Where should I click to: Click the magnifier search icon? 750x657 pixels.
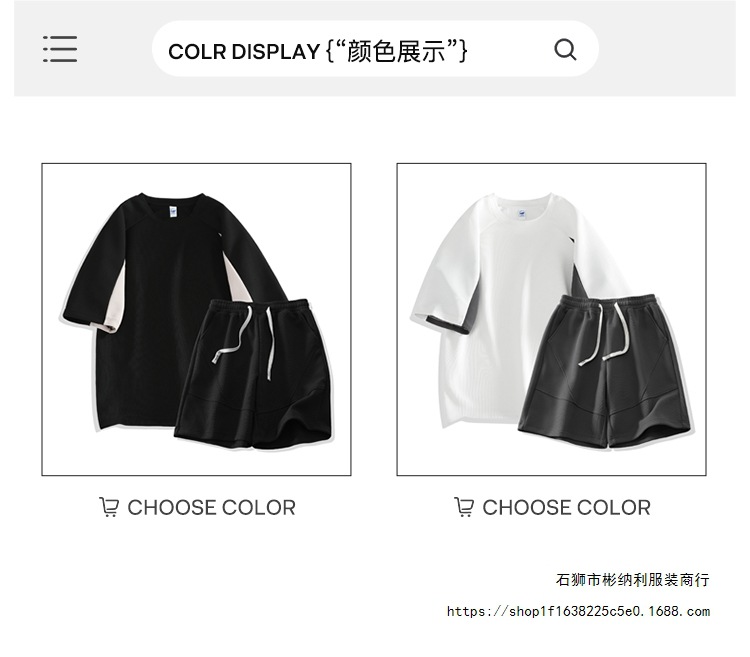[x=565, y=49]
